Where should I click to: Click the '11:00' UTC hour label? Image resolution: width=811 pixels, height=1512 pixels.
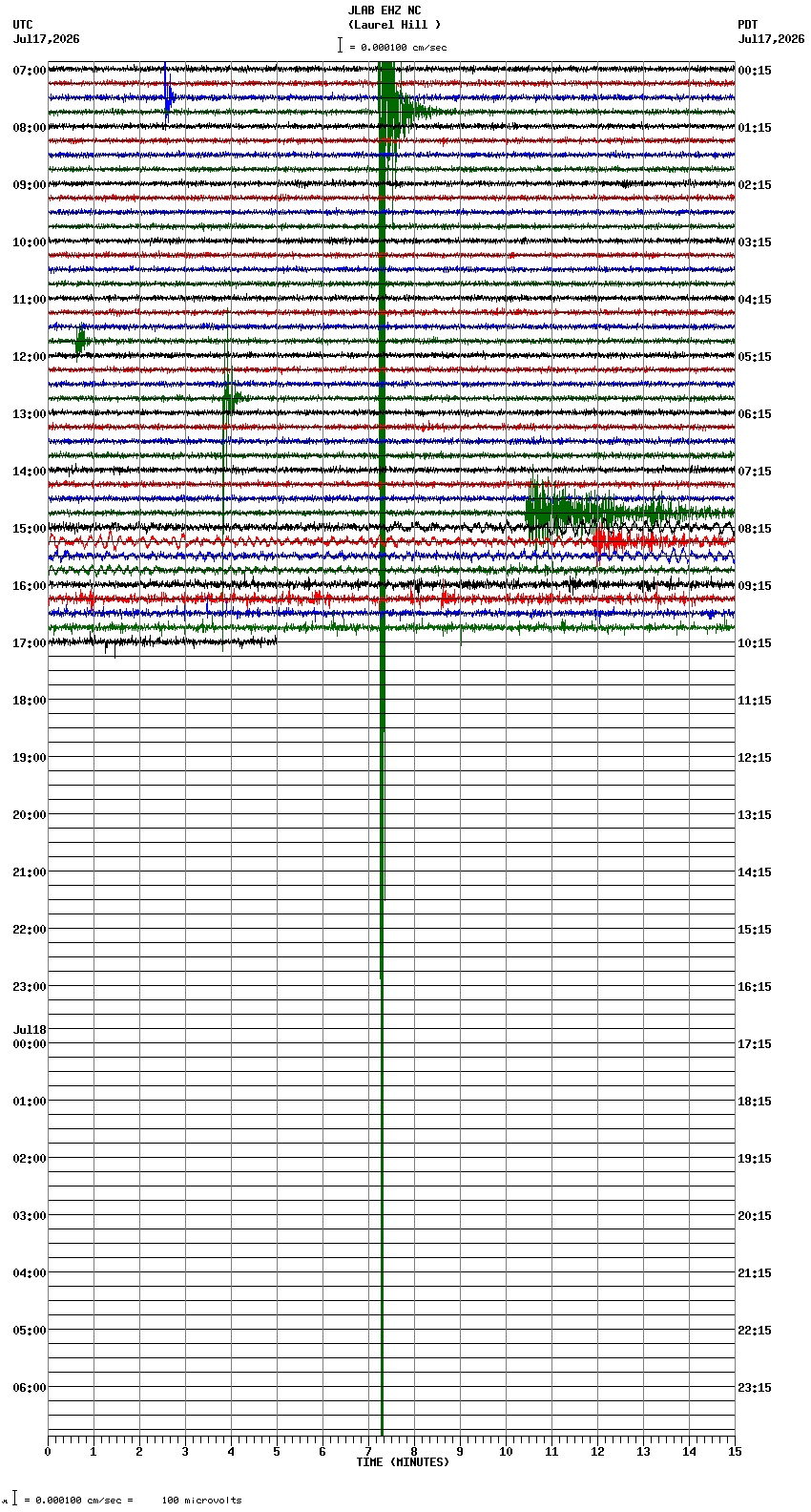[x=30, y=300]
